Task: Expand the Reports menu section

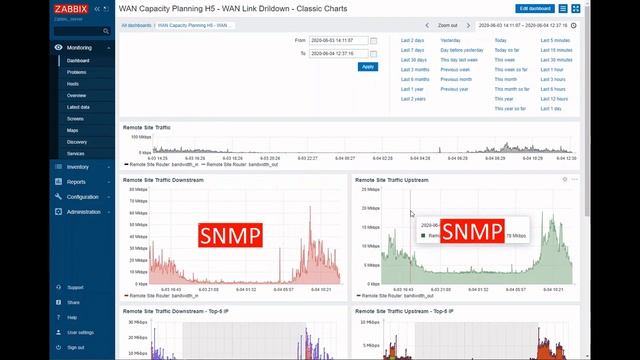Action: pyautogui.click(x=109, y=182)
